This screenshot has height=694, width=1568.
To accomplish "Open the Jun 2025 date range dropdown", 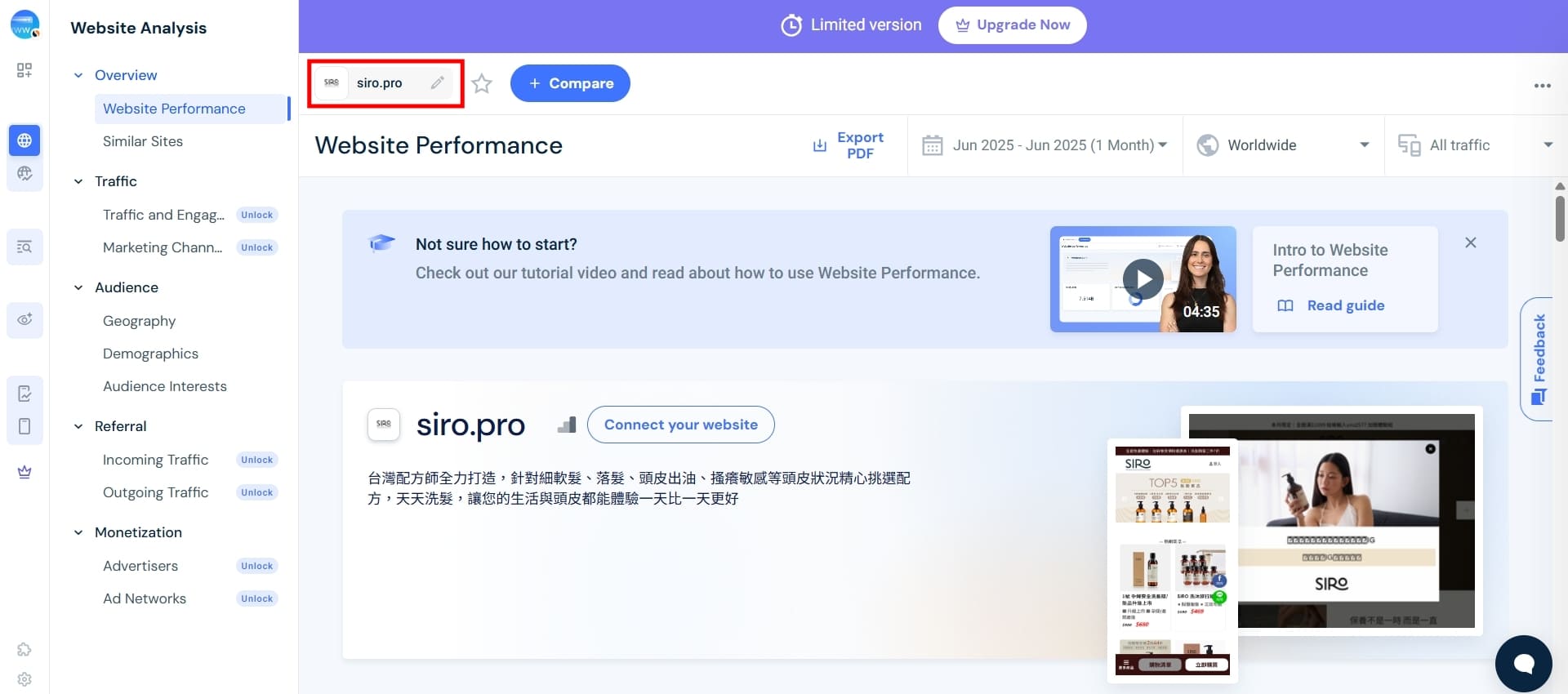I will click(1045, 145).
